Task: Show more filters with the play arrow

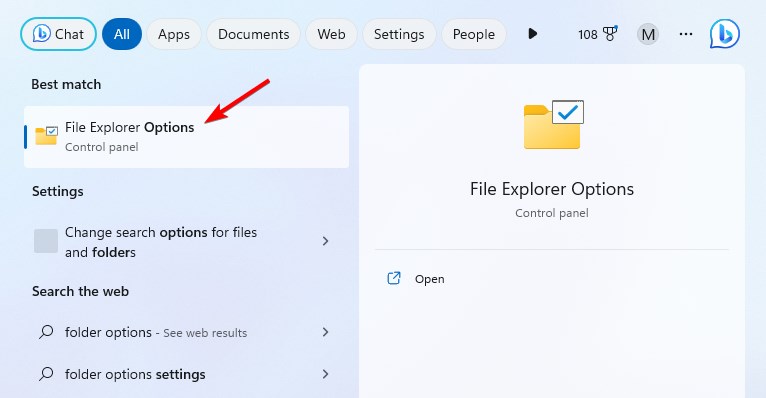Action: click(x=533, y=34)
